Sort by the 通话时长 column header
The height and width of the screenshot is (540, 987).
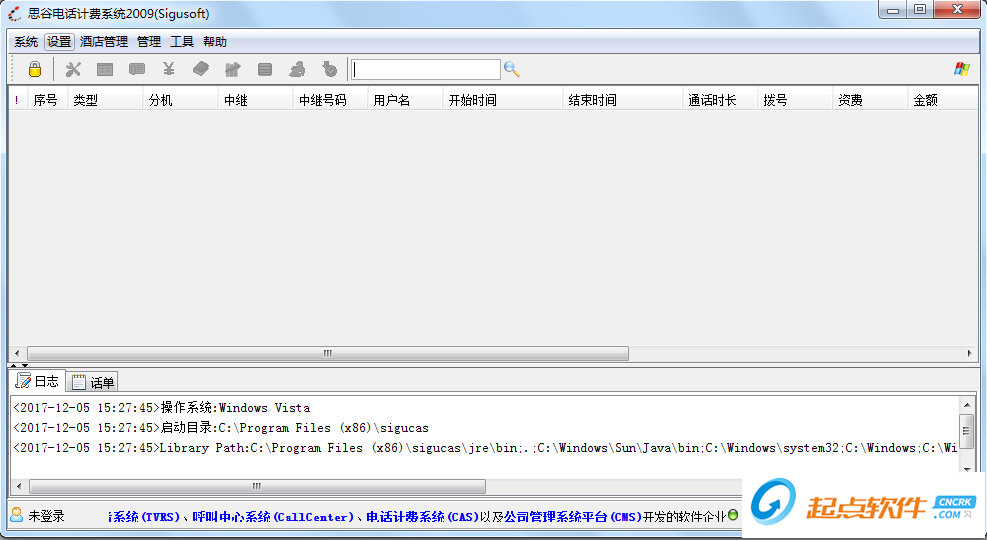point(720,100)
